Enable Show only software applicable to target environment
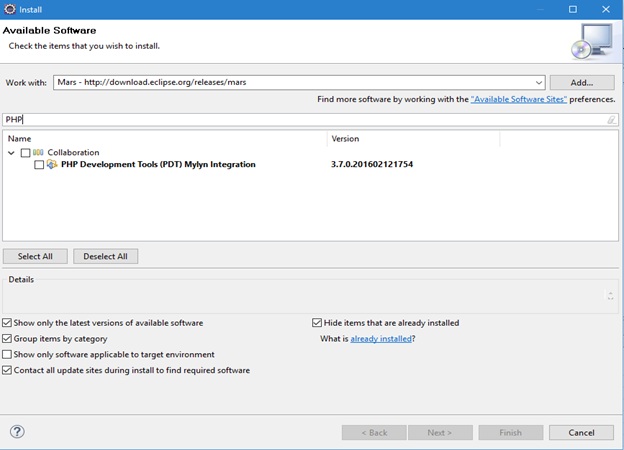The height and width of the screenshot is (450, 624). pos(7,354)
